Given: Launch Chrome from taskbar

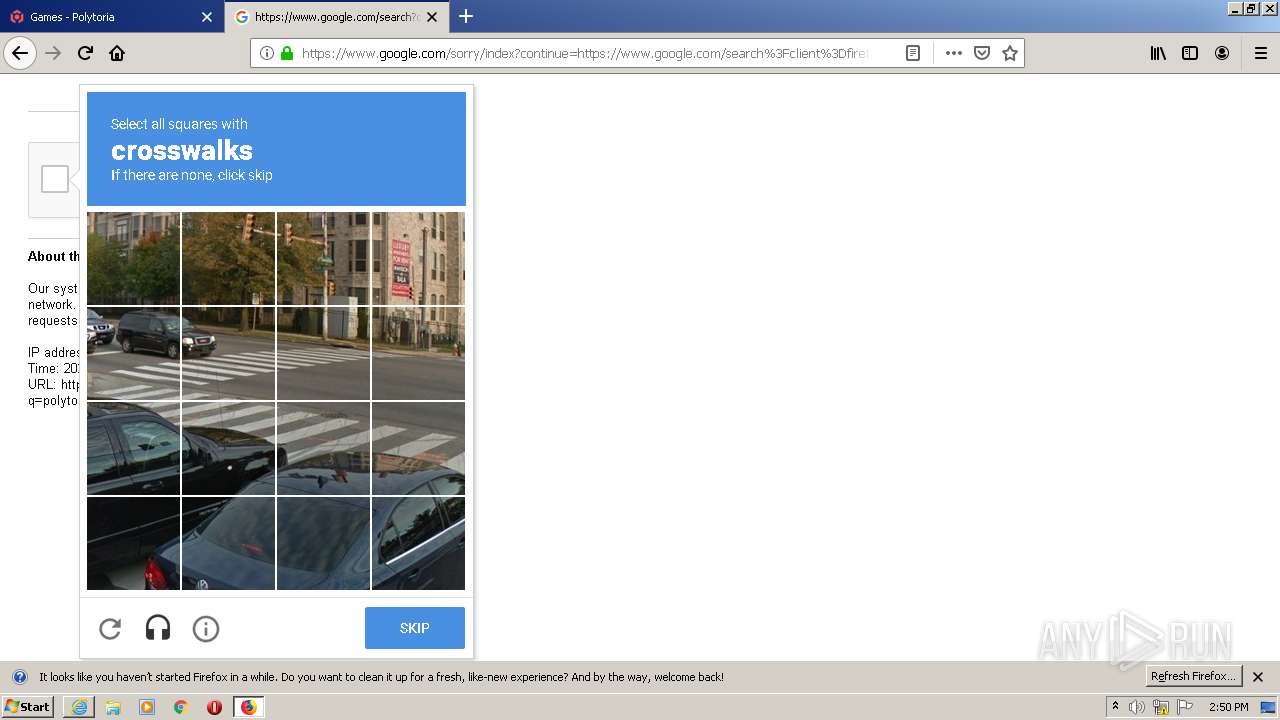Looking at the screenshot, I should [181, 707].
